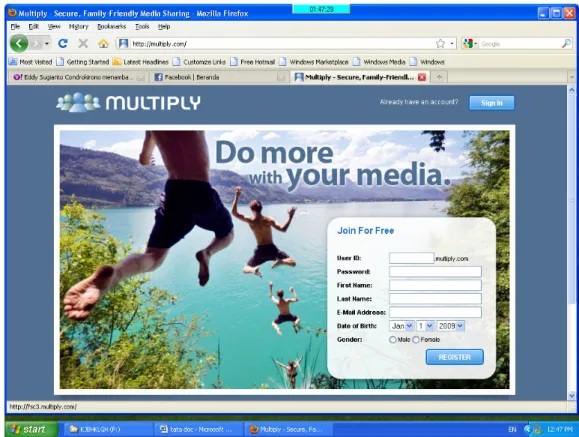Viewport: 579px width, 437px height.
Task: Click the Last Name input field
Action: (x=435, y=298)
